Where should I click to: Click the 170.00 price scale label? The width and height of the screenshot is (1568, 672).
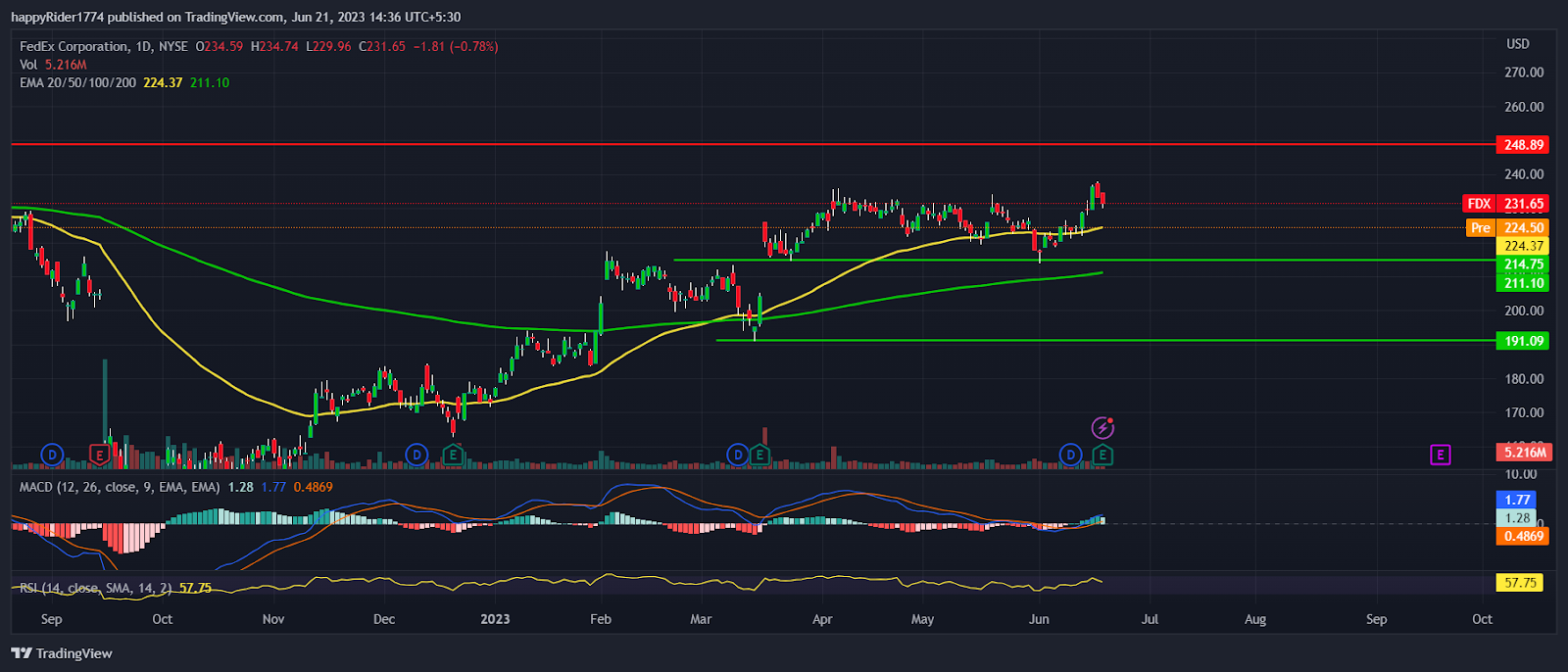[1524, 412]
